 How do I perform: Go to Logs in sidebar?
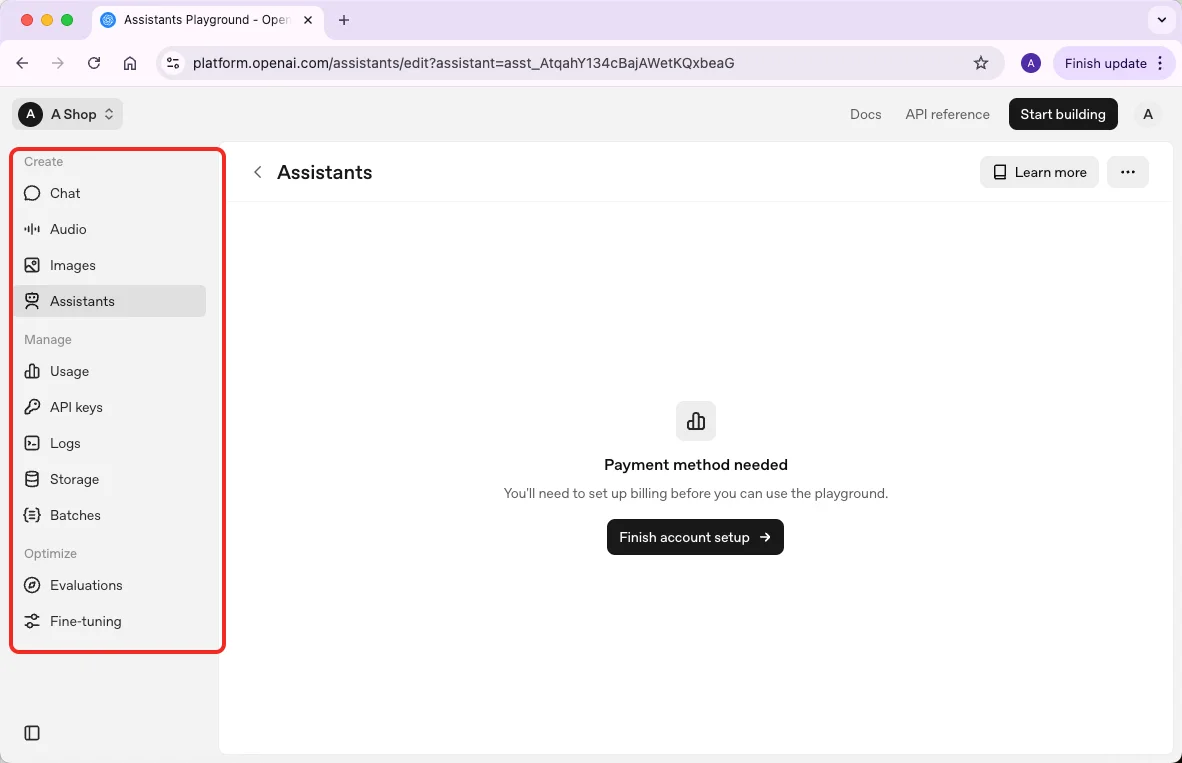click(65, 443)
